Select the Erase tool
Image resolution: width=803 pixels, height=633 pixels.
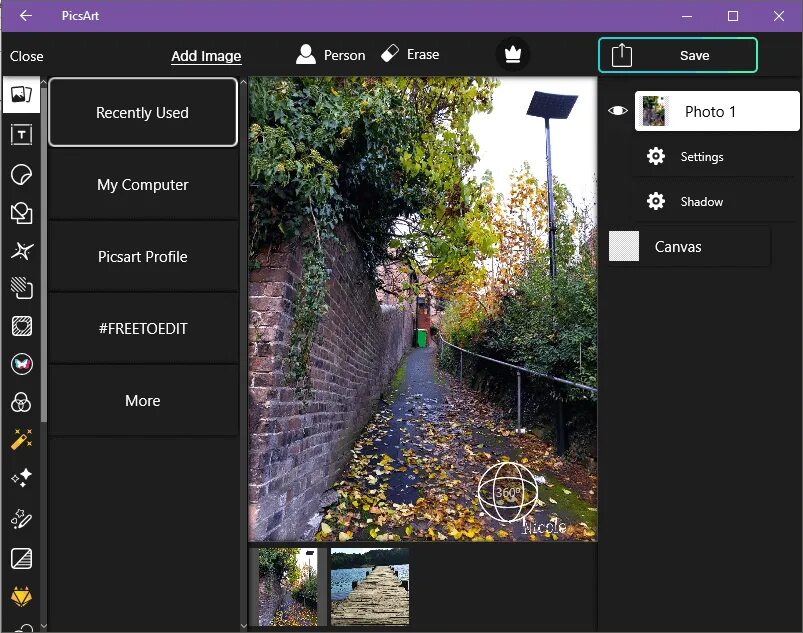coord(410,54)
